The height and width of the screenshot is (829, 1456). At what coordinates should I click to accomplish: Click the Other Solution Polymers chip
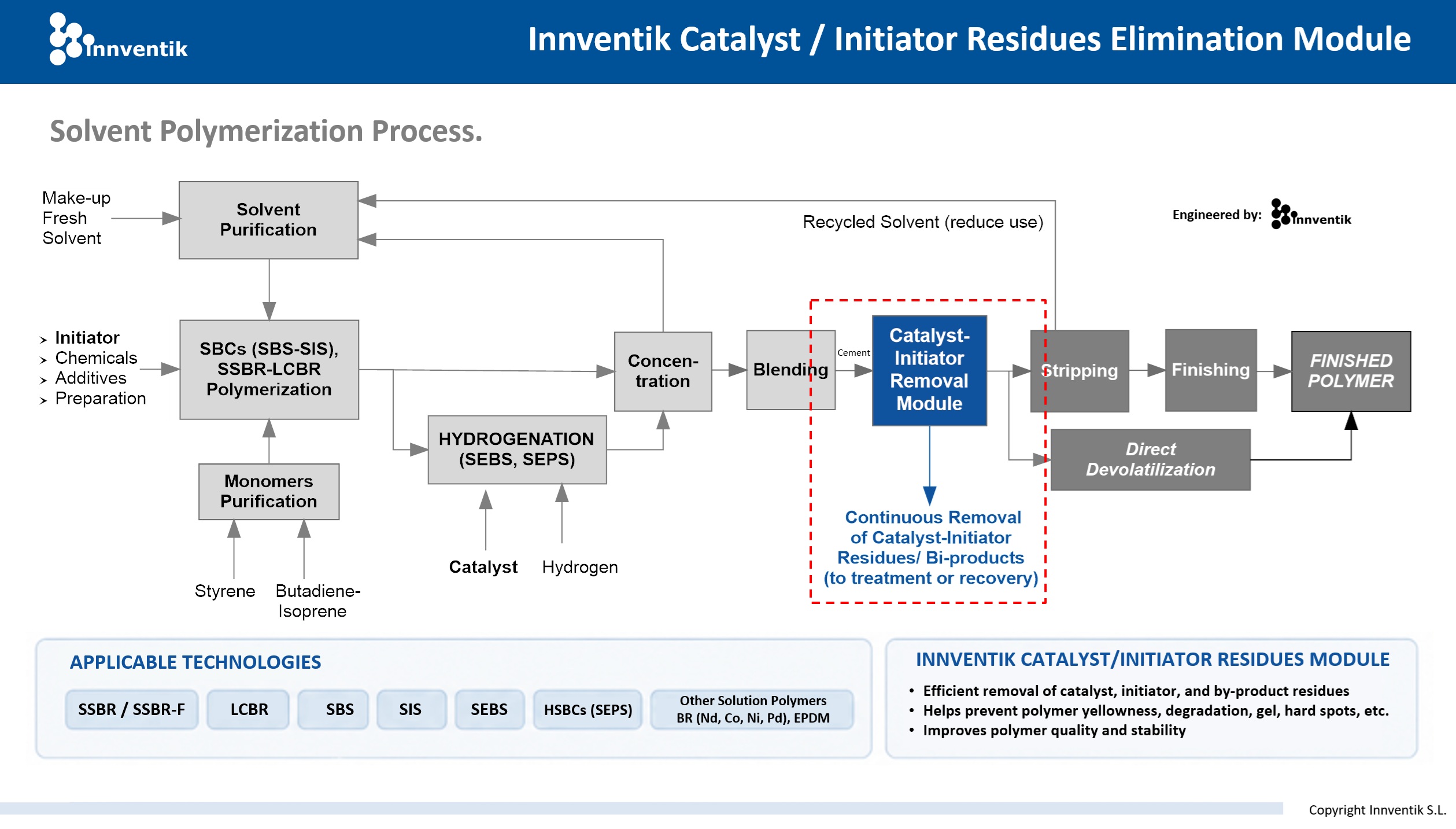click(752, 709)
